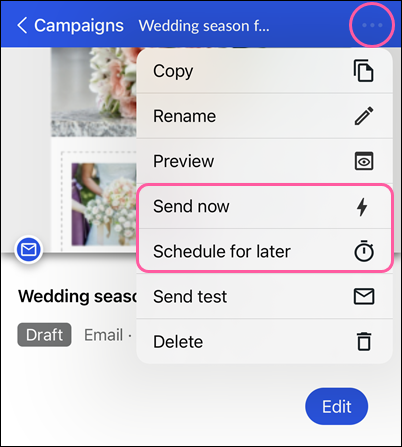The image size is (402, 447).
Task: Click the Email type label
Action: (104, 335)
